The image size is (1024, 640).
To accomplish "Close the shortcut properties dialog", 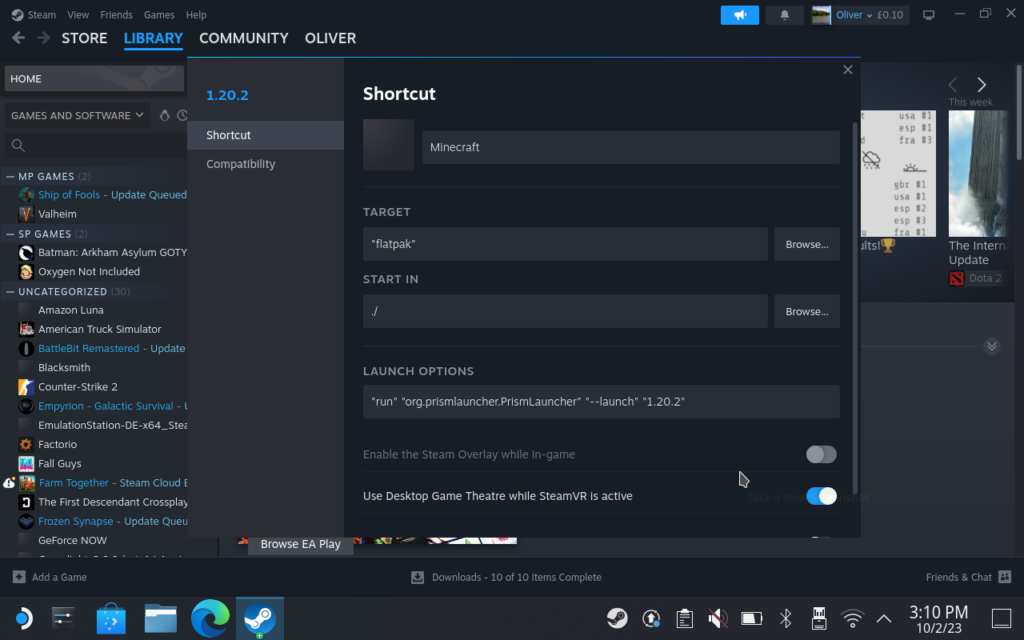I will point(848,70).
